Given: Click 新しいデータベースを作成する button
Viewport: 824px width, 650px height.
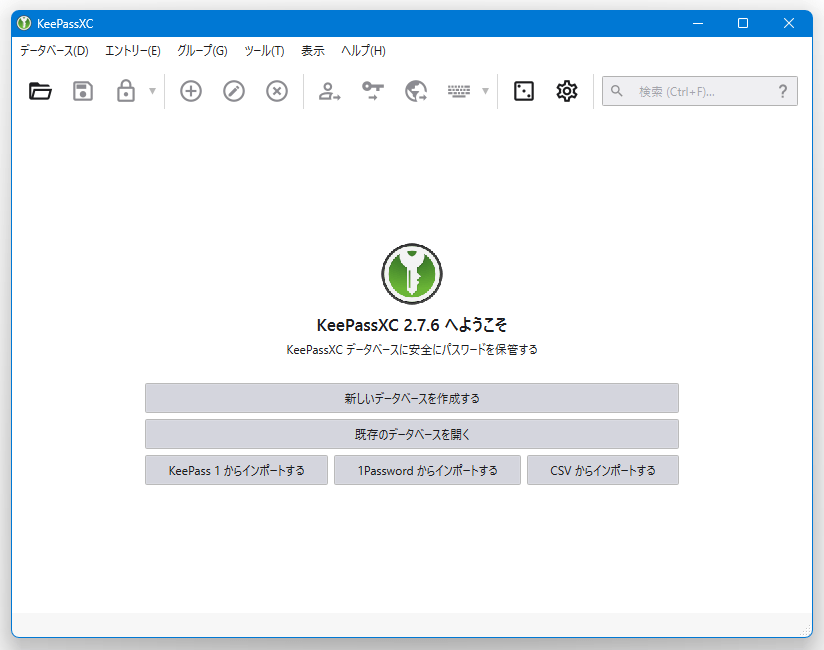Looking at the screenshot, I should 412,398.
